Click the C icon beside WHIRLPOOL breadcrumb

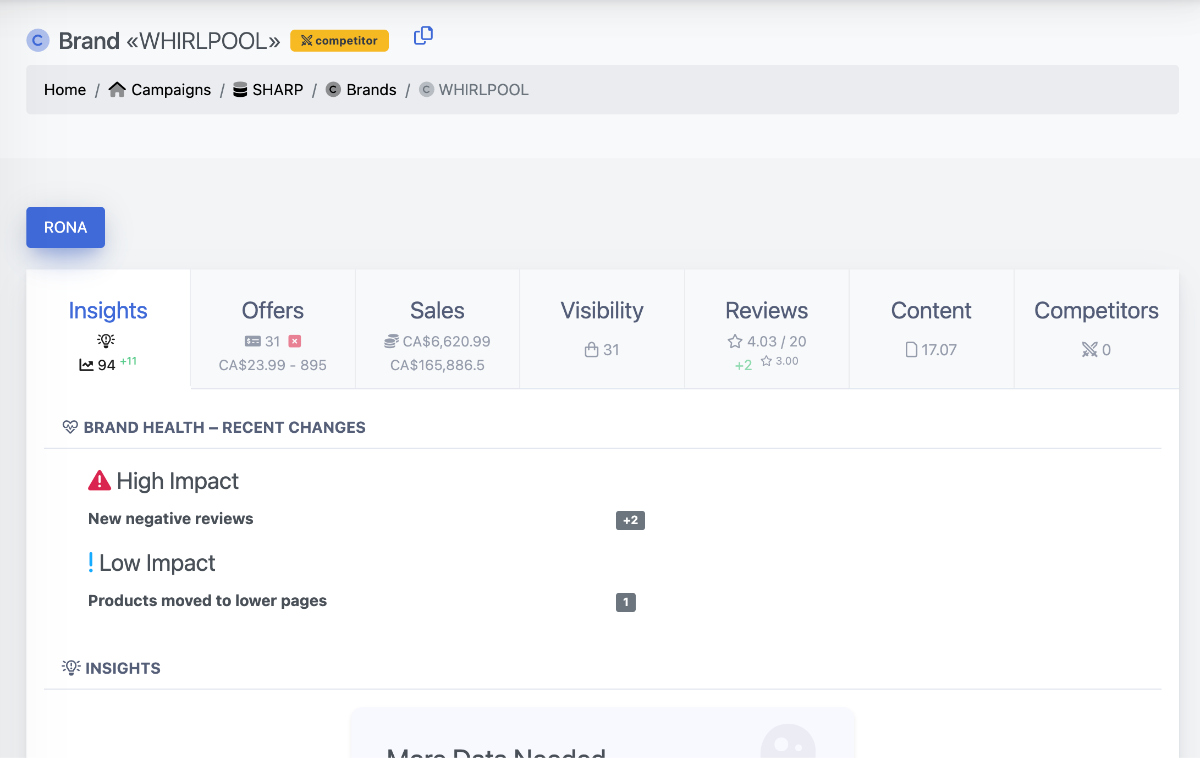(426, 90)
